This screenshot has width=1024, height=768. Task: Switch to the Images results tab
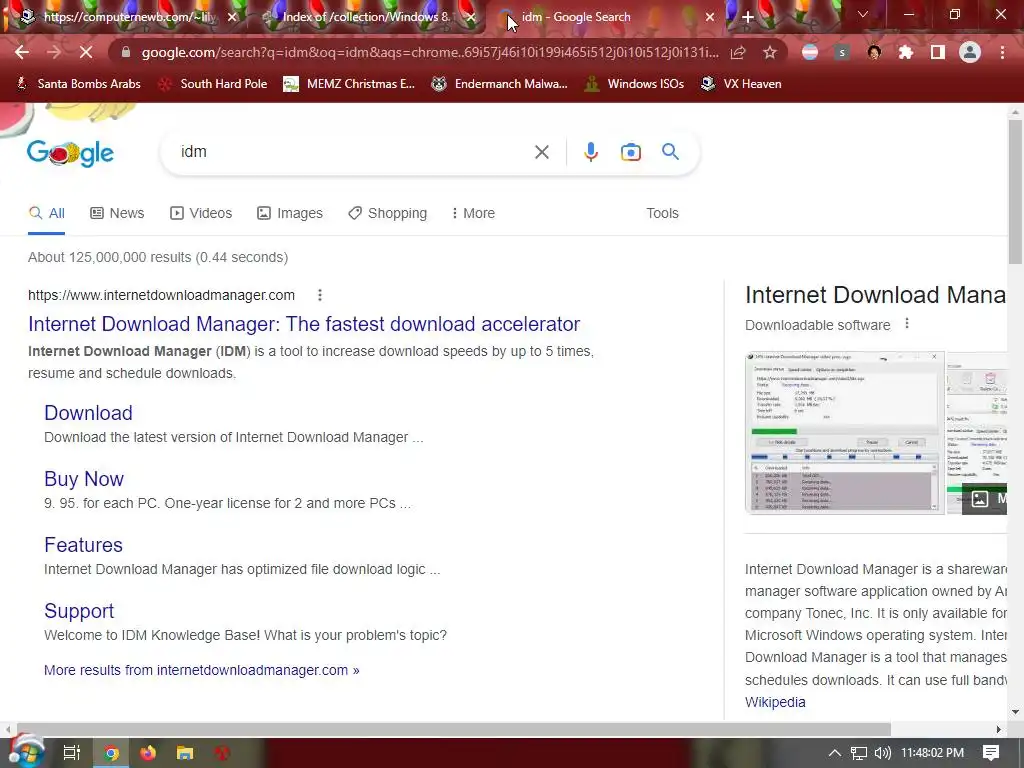click(289, 213)
